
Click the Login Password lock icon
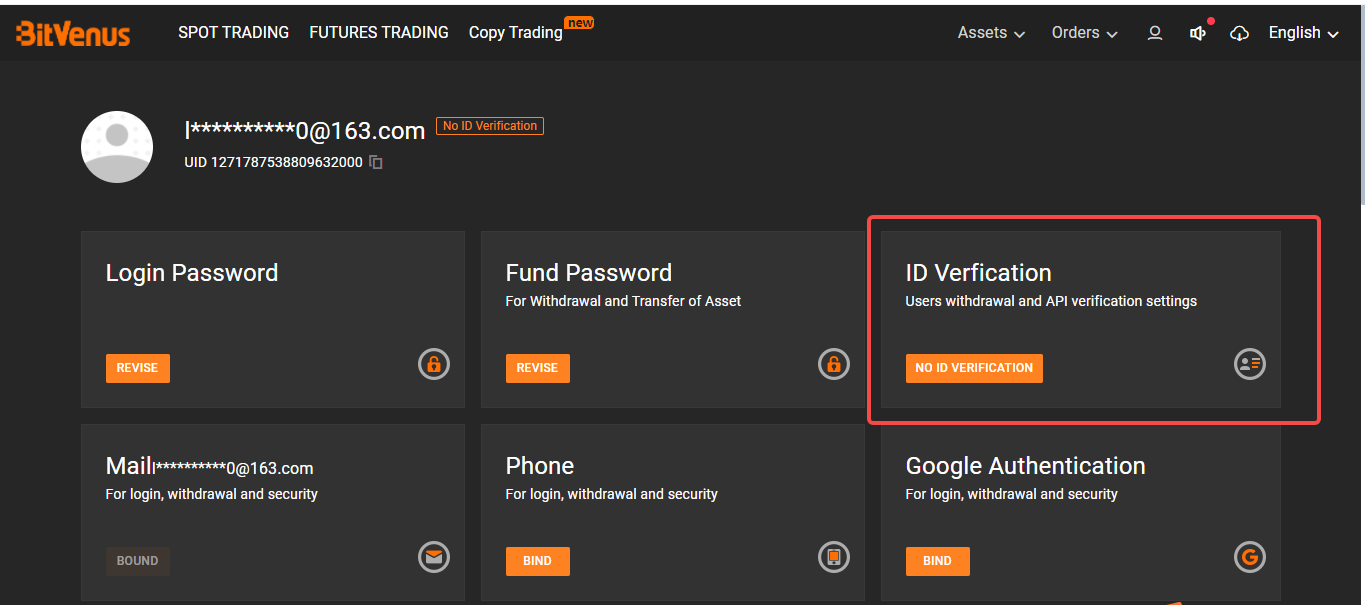pyautogui.click(x=434, y=364)
